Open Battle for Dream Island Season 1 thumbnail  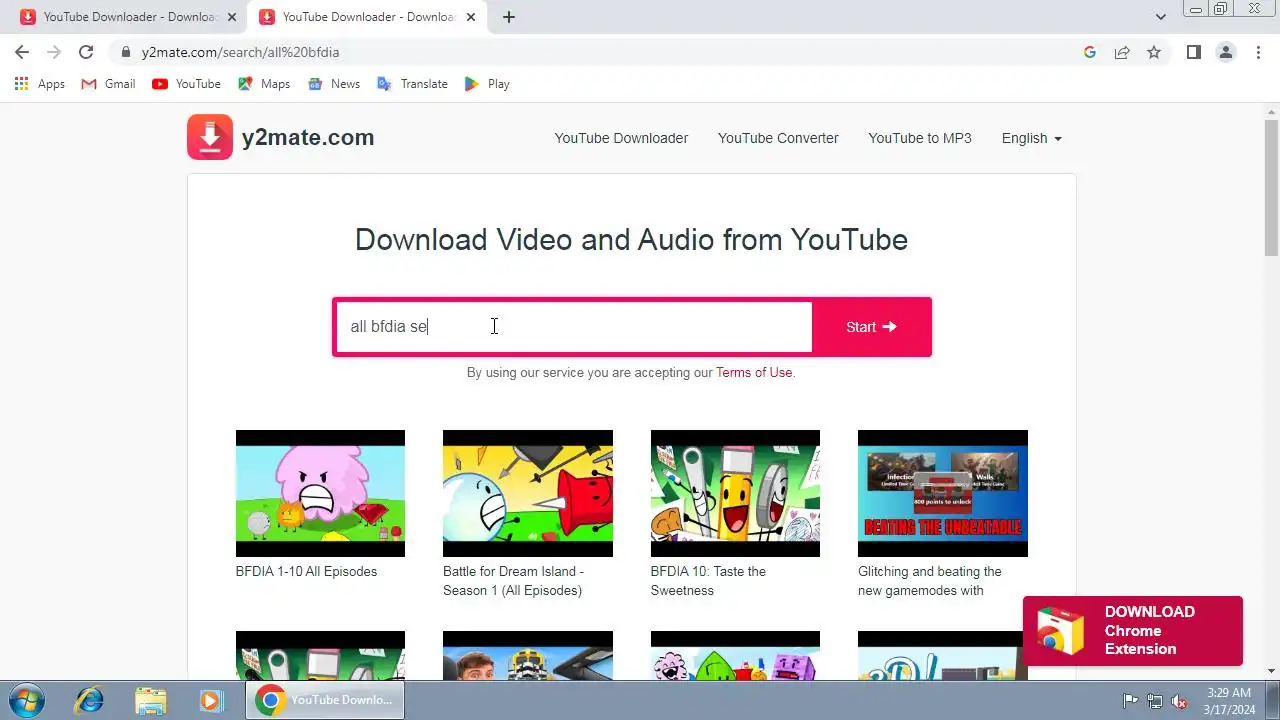[528, 493]
